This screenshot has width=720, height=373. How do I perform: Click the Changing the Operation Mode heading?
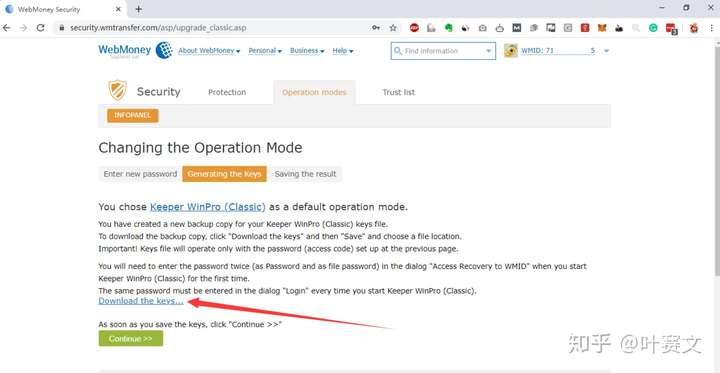(200, 148)
